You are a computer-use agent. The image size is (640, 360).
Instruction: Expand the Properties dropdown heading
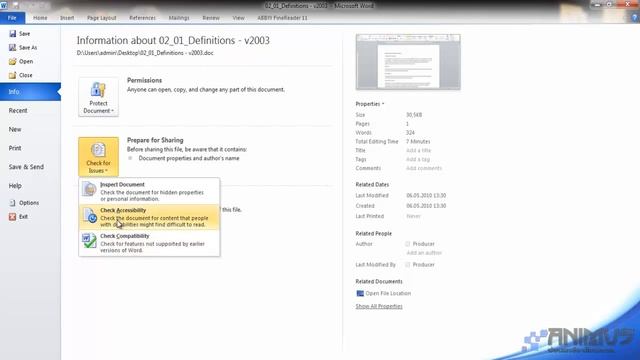pos(370,104)
